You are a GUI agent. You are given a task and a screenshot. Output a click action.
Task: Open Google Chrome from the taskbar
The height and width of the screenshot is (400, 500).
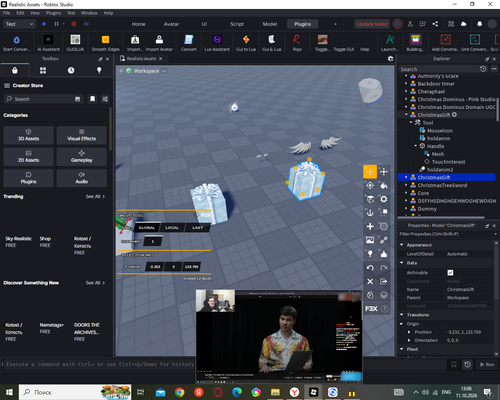(180, 392)
